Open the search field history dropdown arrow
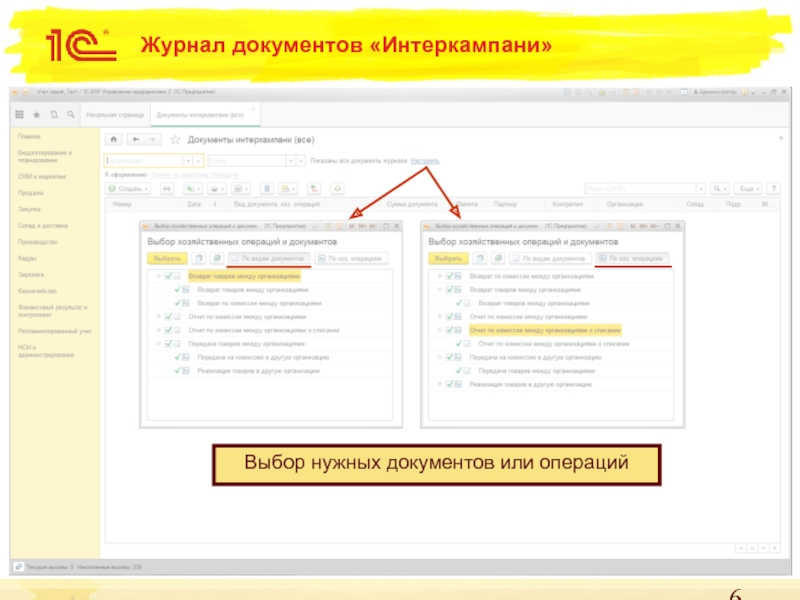The width and height of the screenshot is (800, 600). point(701,189)
